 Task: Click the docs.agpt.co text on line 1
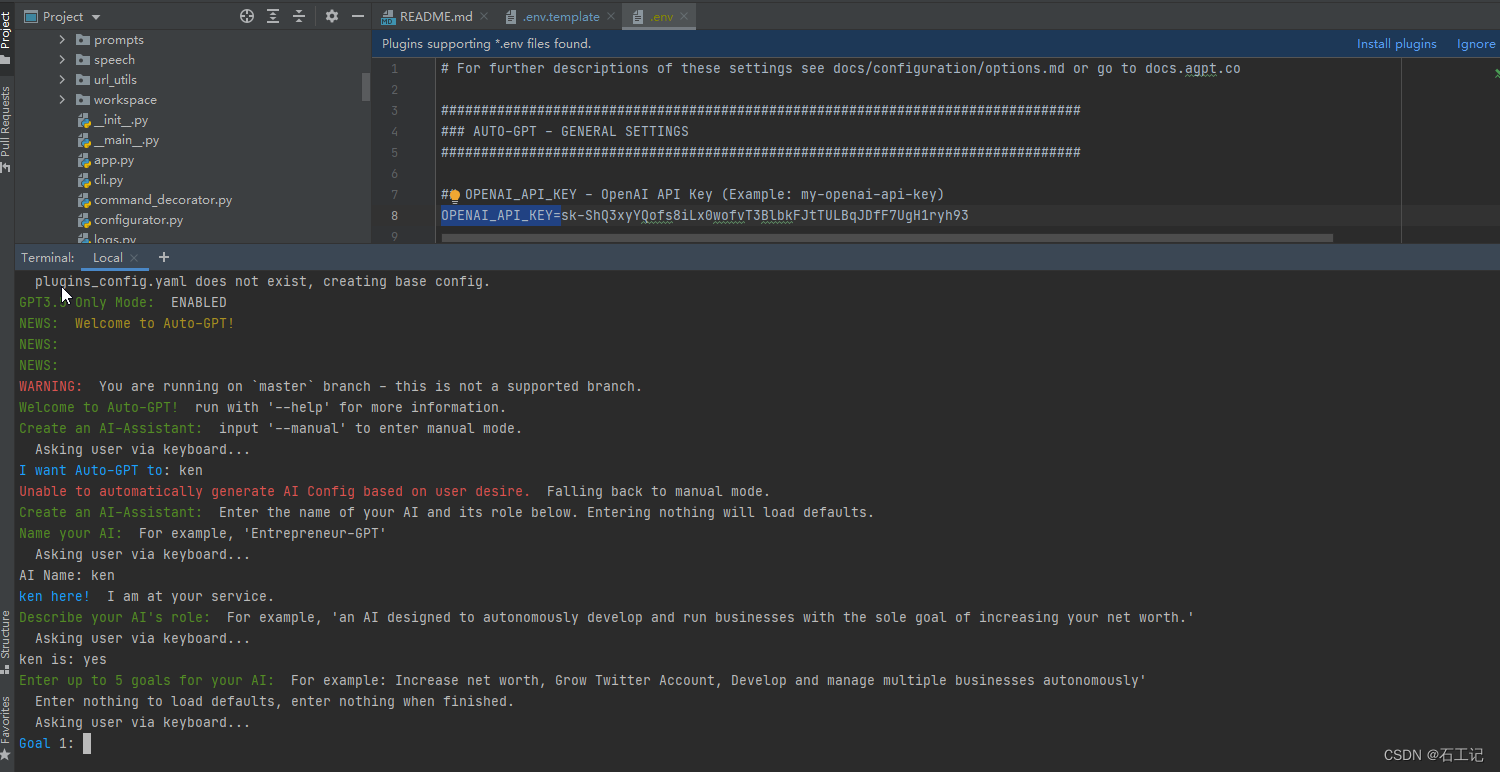coord(1193,69)
